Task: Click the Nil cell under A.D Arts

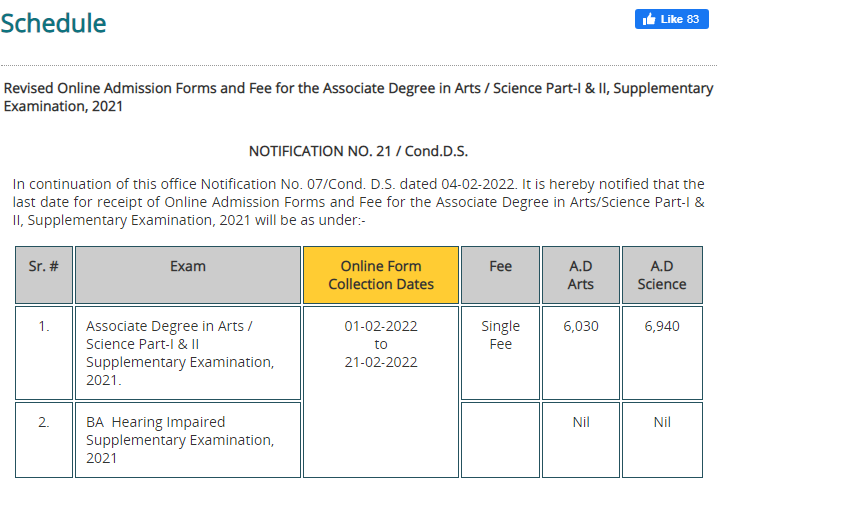Action: click(581, 440)
